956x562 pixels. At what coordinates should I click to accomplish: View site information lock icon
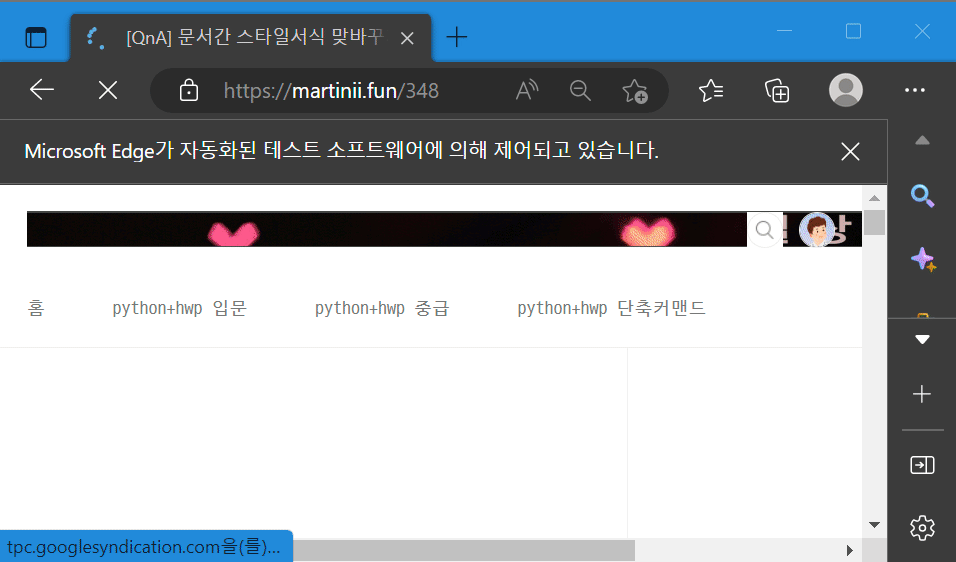(188, 91)
